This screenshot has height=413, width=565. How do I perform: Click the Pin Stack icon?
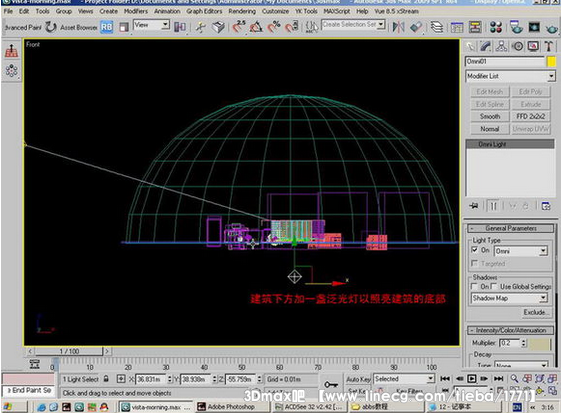(474, 206)
